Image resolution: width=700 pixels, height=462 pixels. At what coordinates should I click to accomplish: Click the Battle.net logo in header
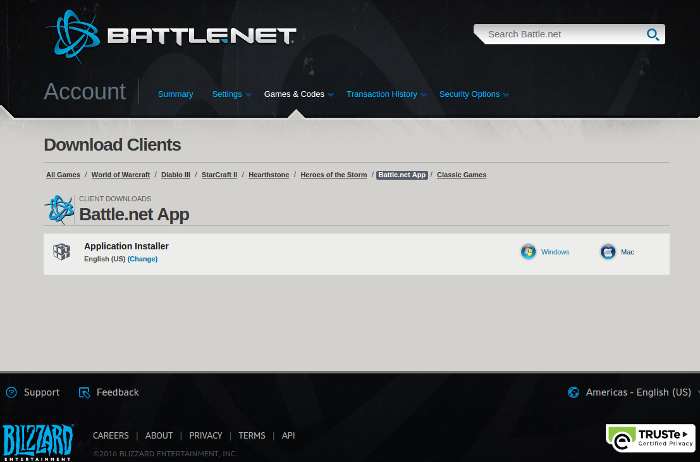(171, 36)
